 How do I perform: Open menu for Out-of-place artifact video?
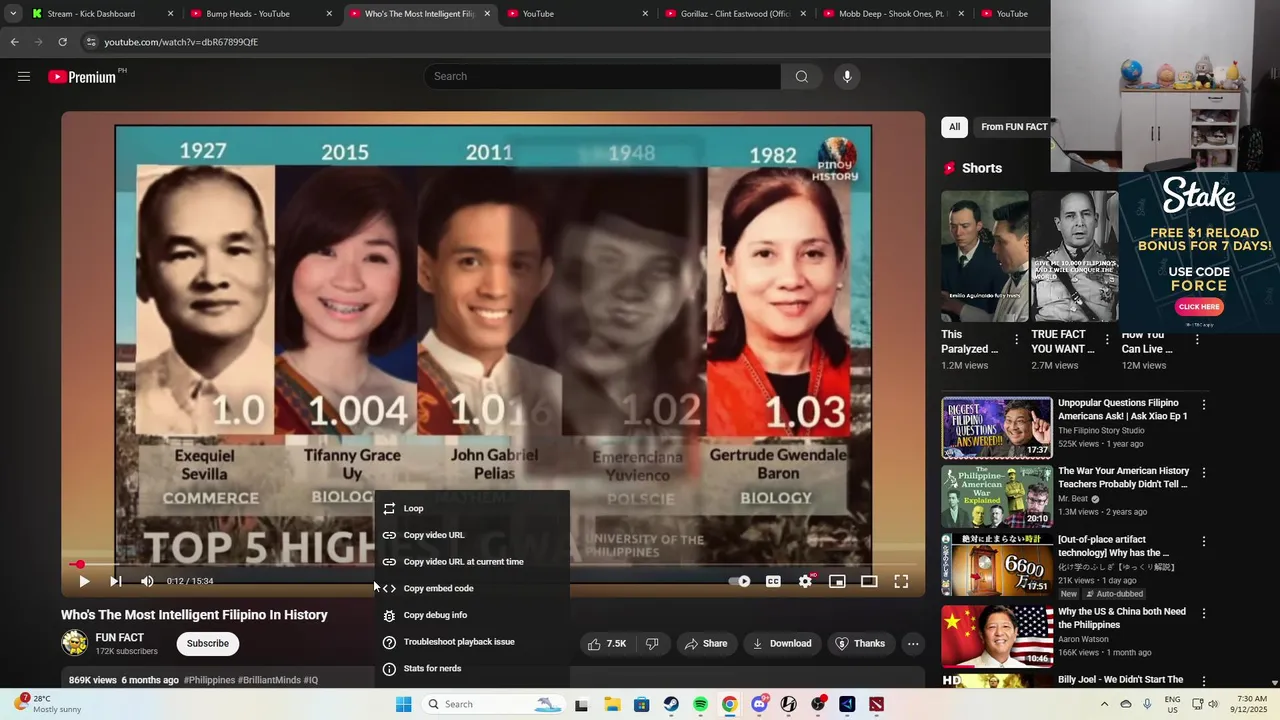pyautogui.click(x=1204, y=541)
